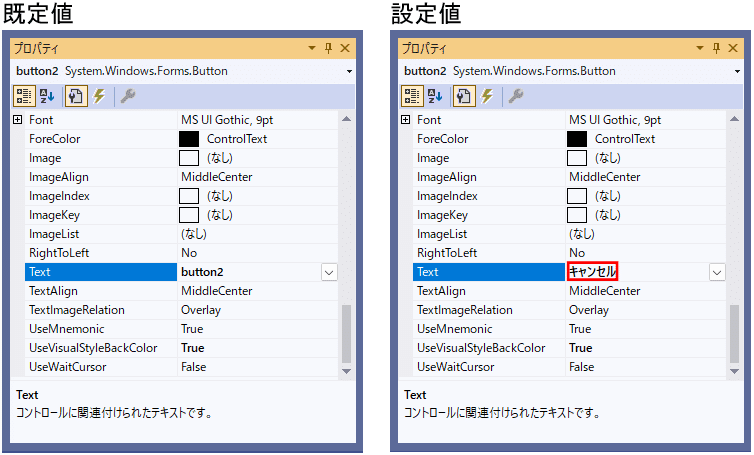Select TextImageRelation property in right panel
Screen dimensions: 754x455
[489, 310]
